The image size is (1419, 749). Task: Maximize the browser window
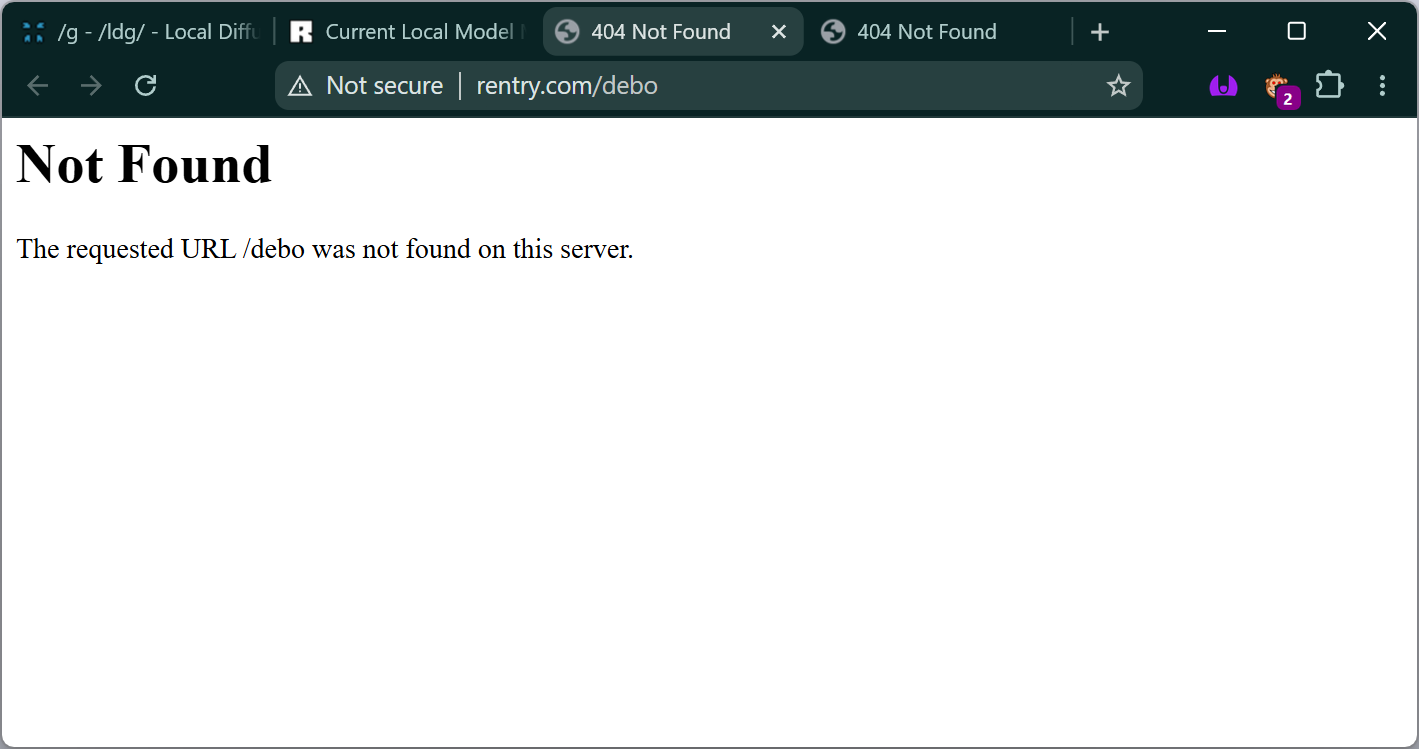[1297, 32]
